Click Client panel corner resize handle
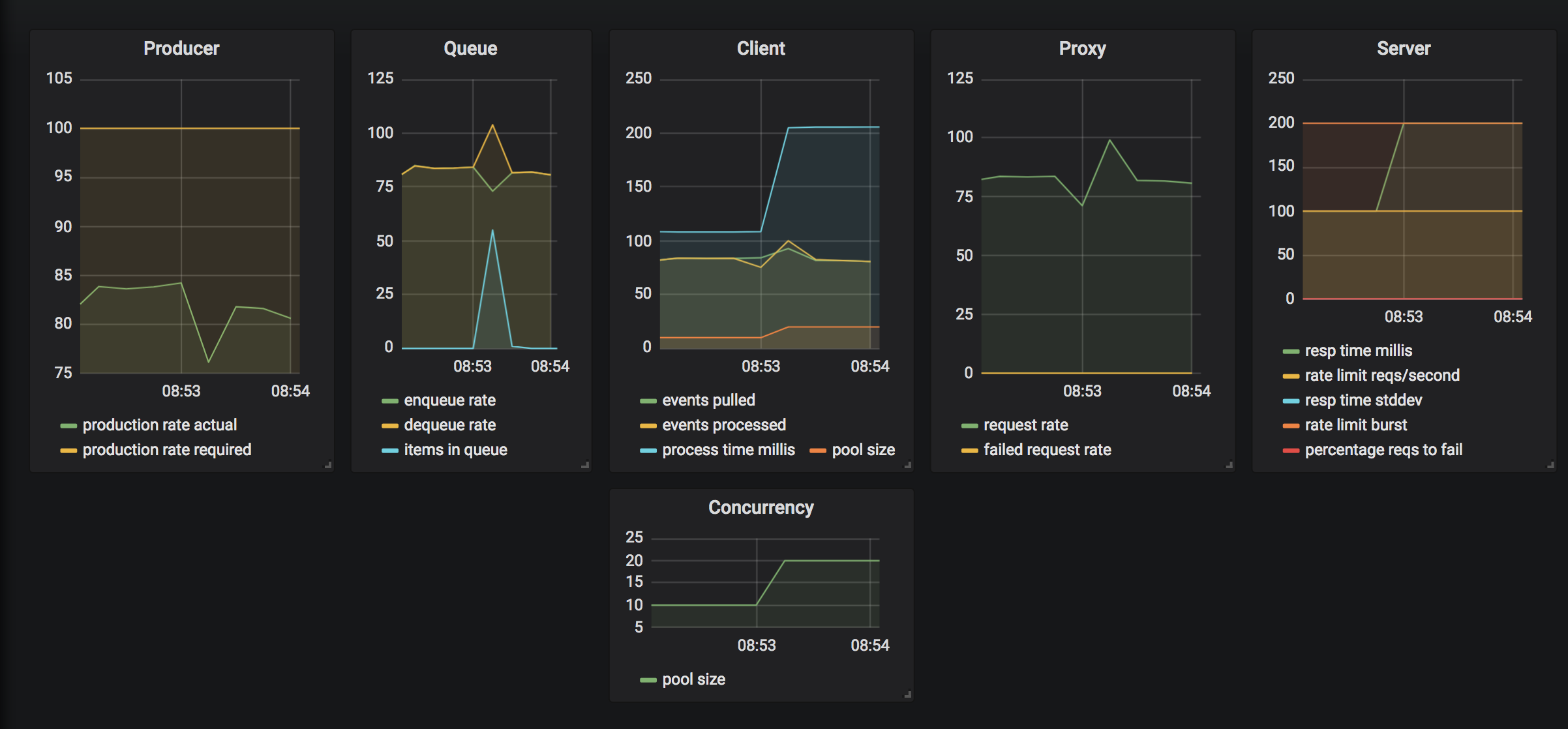Image resolution: width=1568 pixels, height=729 pixels. (907, 465)
